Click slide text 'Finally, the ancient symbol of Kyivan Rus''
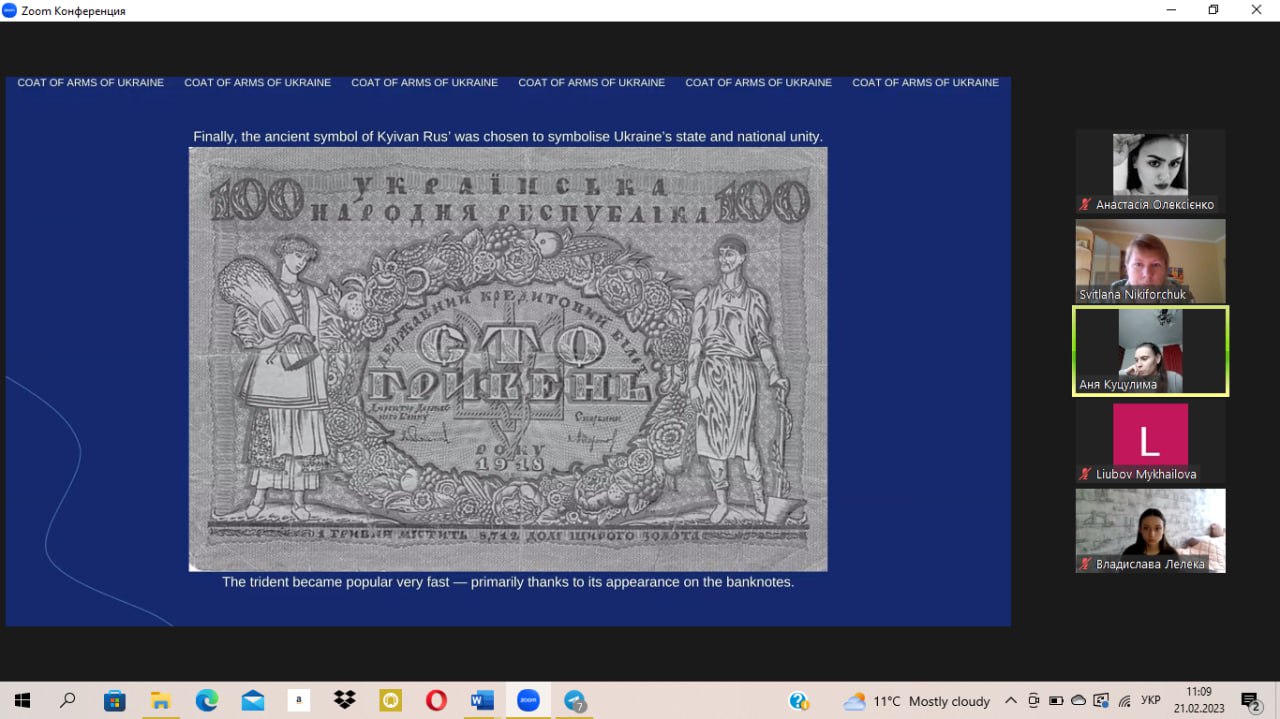Screen dimensions: 1280x719 323,136
